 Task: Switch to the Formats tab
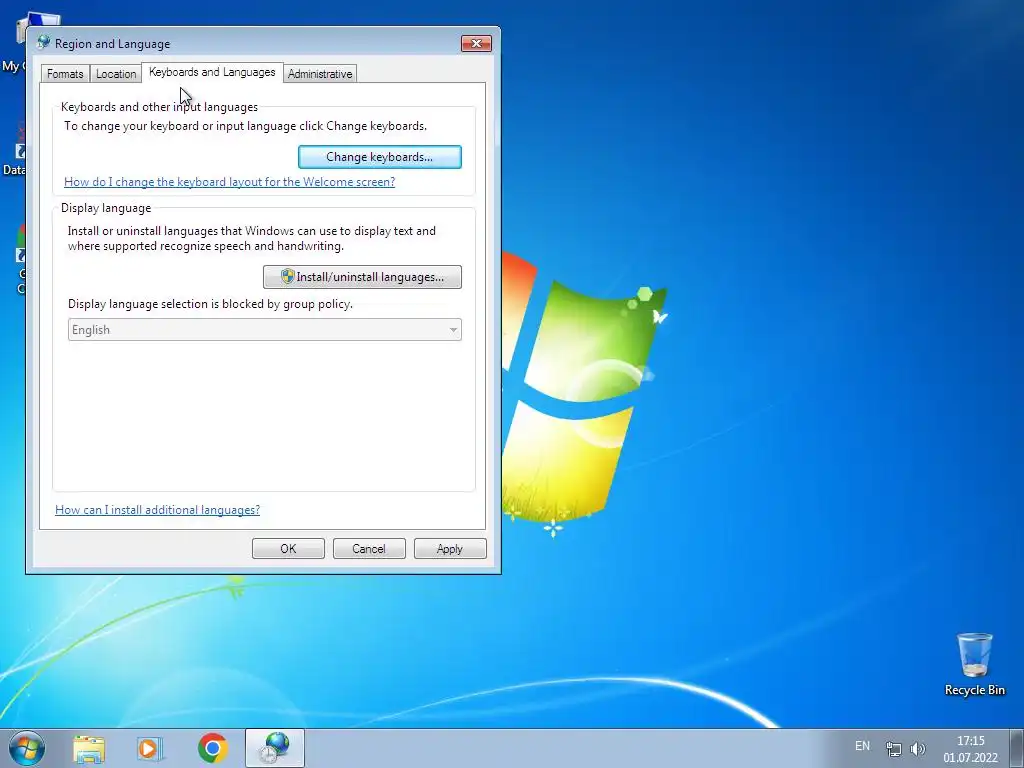[65, 74]
